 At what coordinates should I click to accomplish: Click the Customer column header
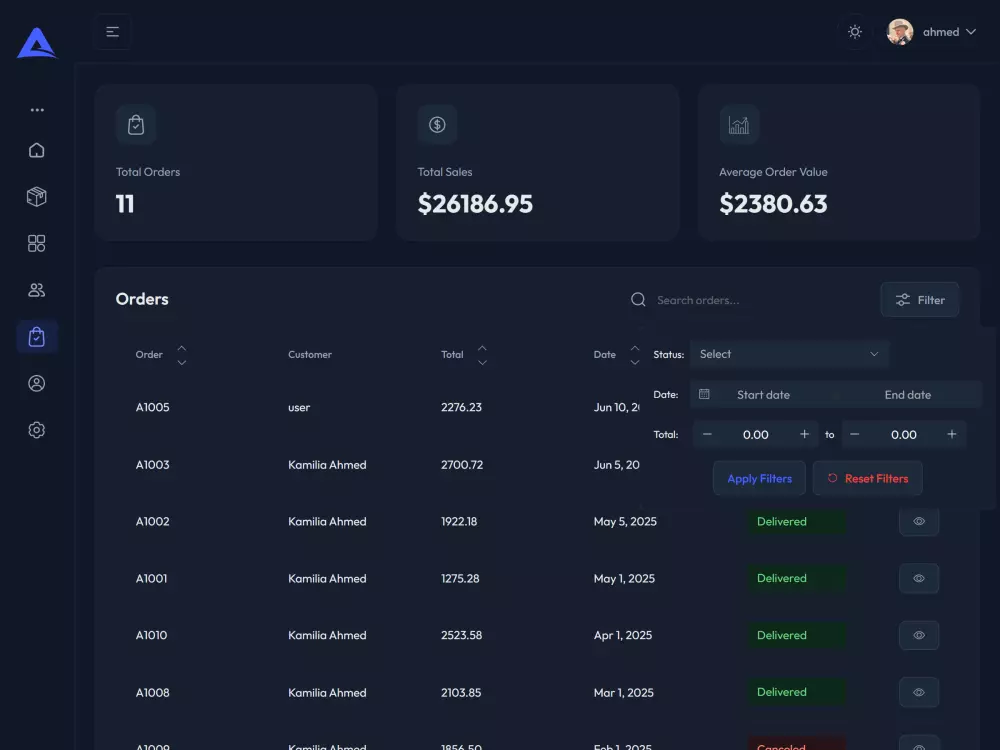tap(310, 355)
